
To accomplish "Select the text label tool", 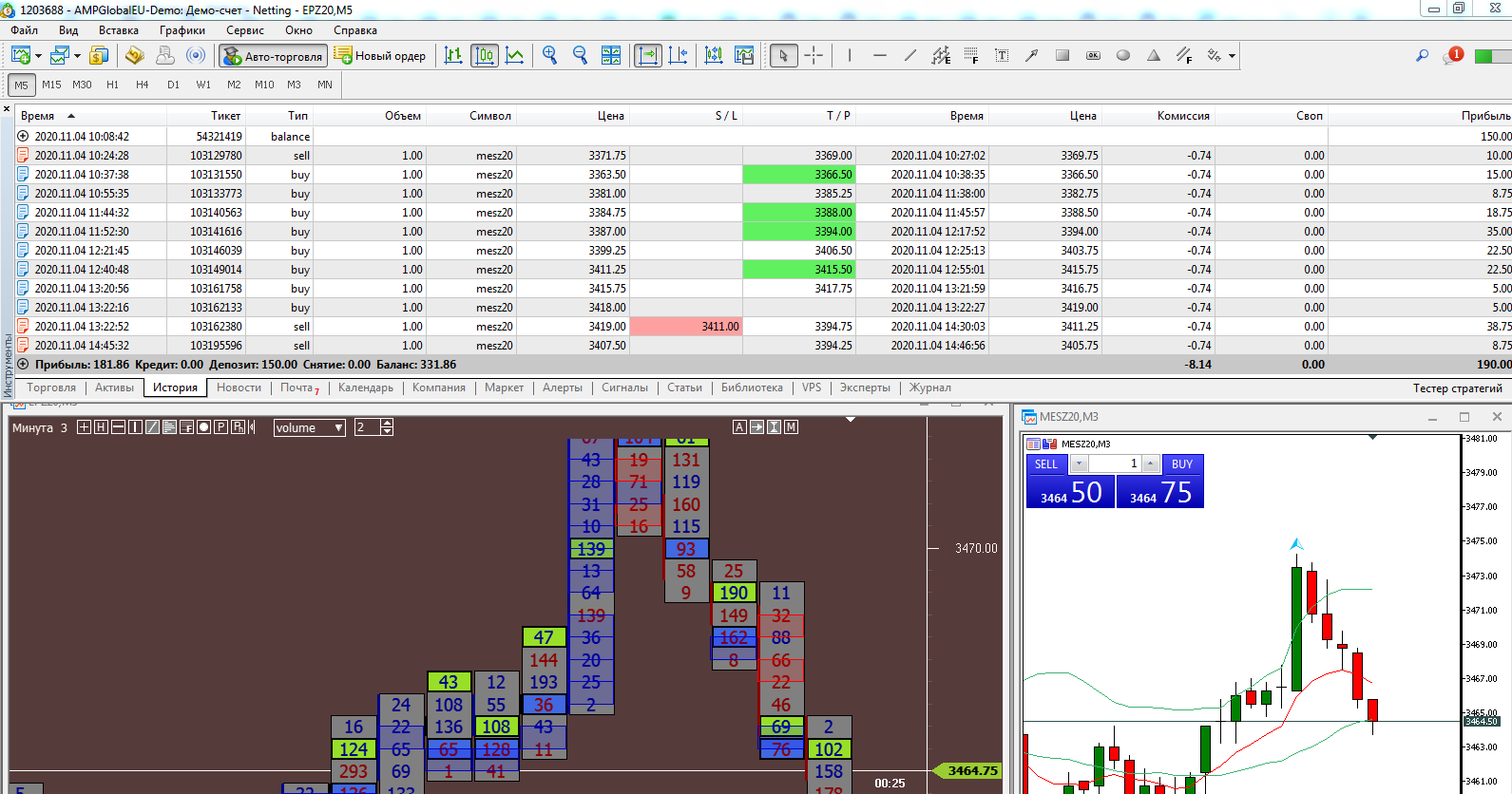I will pos(1002,56).
